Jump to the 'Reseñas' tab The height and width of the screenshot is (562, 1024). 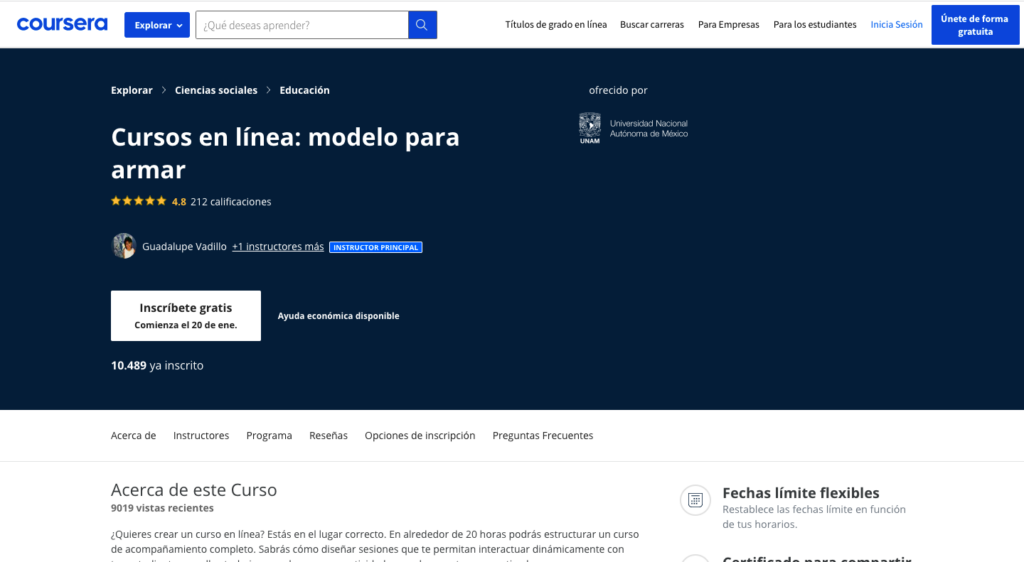click(328, 436)
